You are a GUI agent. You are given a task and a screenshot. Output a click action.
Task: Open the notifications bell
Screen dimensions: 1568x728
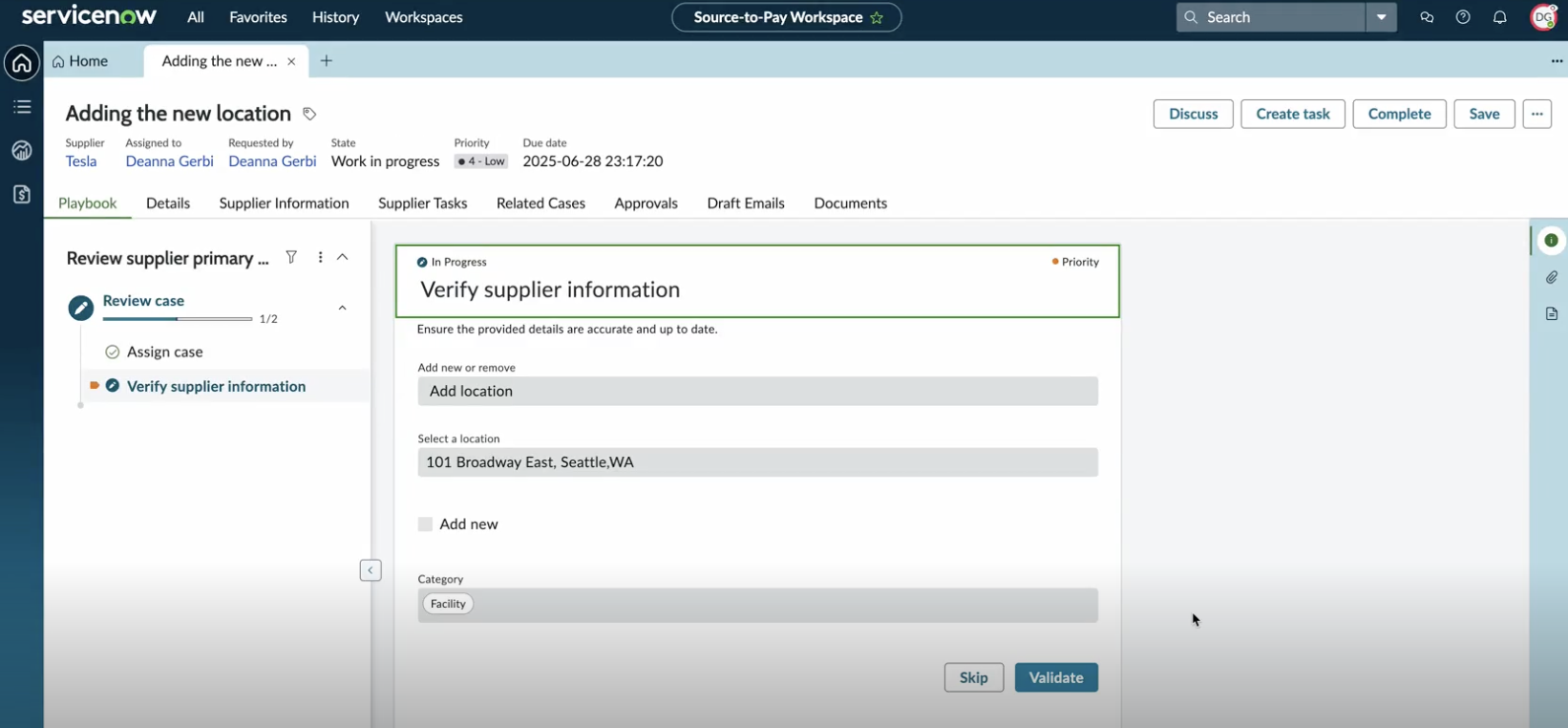pyautogui.click(x=1499, y=17)
